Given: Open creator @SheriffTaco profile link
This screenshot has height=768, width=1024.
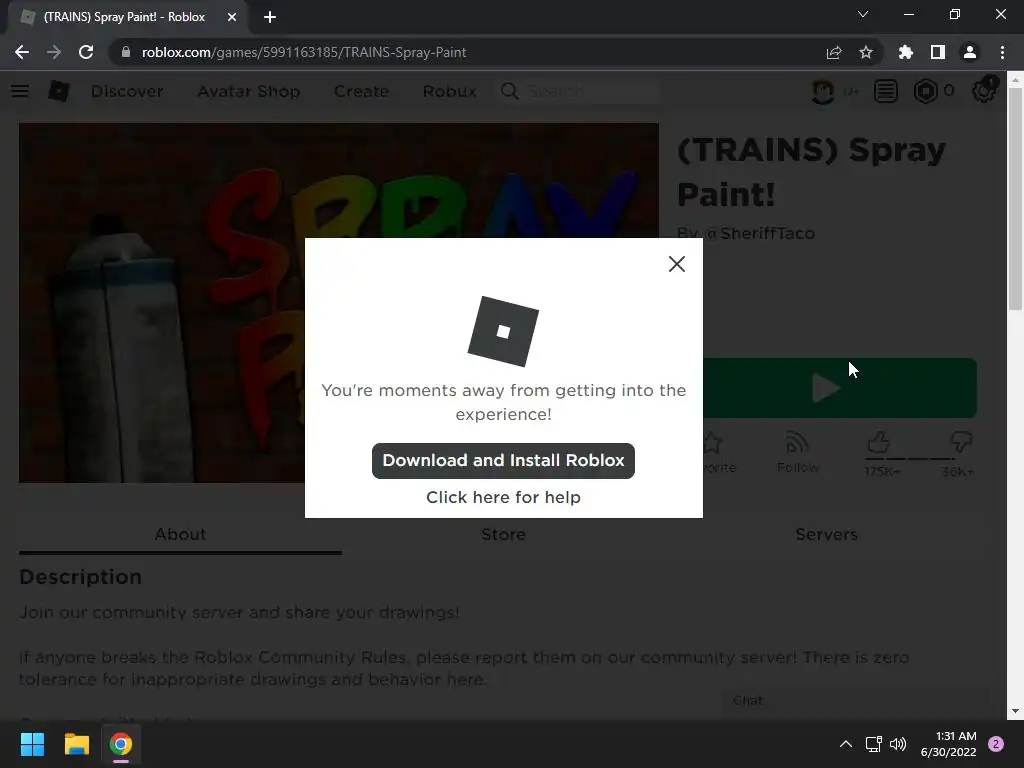Looking at the screenshot, I should (x=760, y=233).
